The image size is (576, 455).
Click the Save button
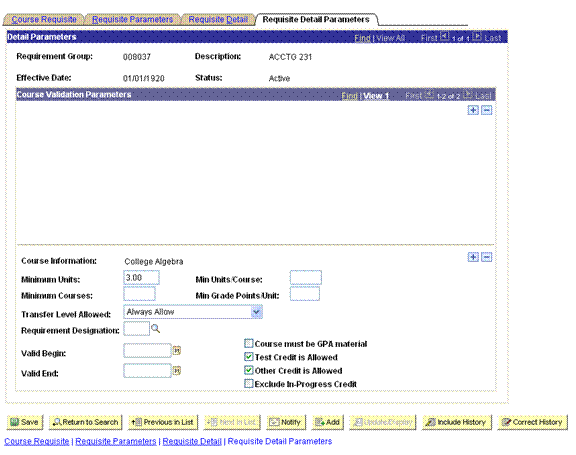click(x=25, y=422)
